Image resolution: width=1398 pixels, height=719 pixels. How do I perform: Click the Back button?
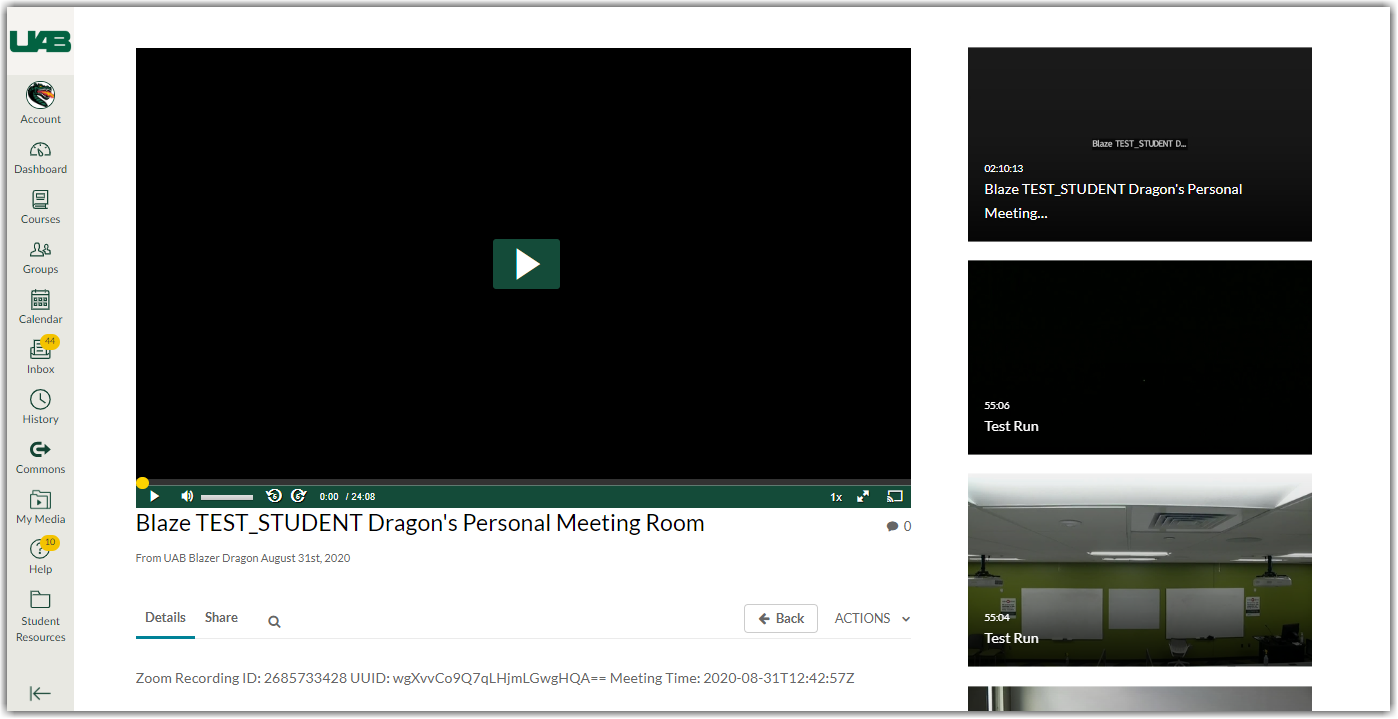pyautogui.click(x=780, y=619)
